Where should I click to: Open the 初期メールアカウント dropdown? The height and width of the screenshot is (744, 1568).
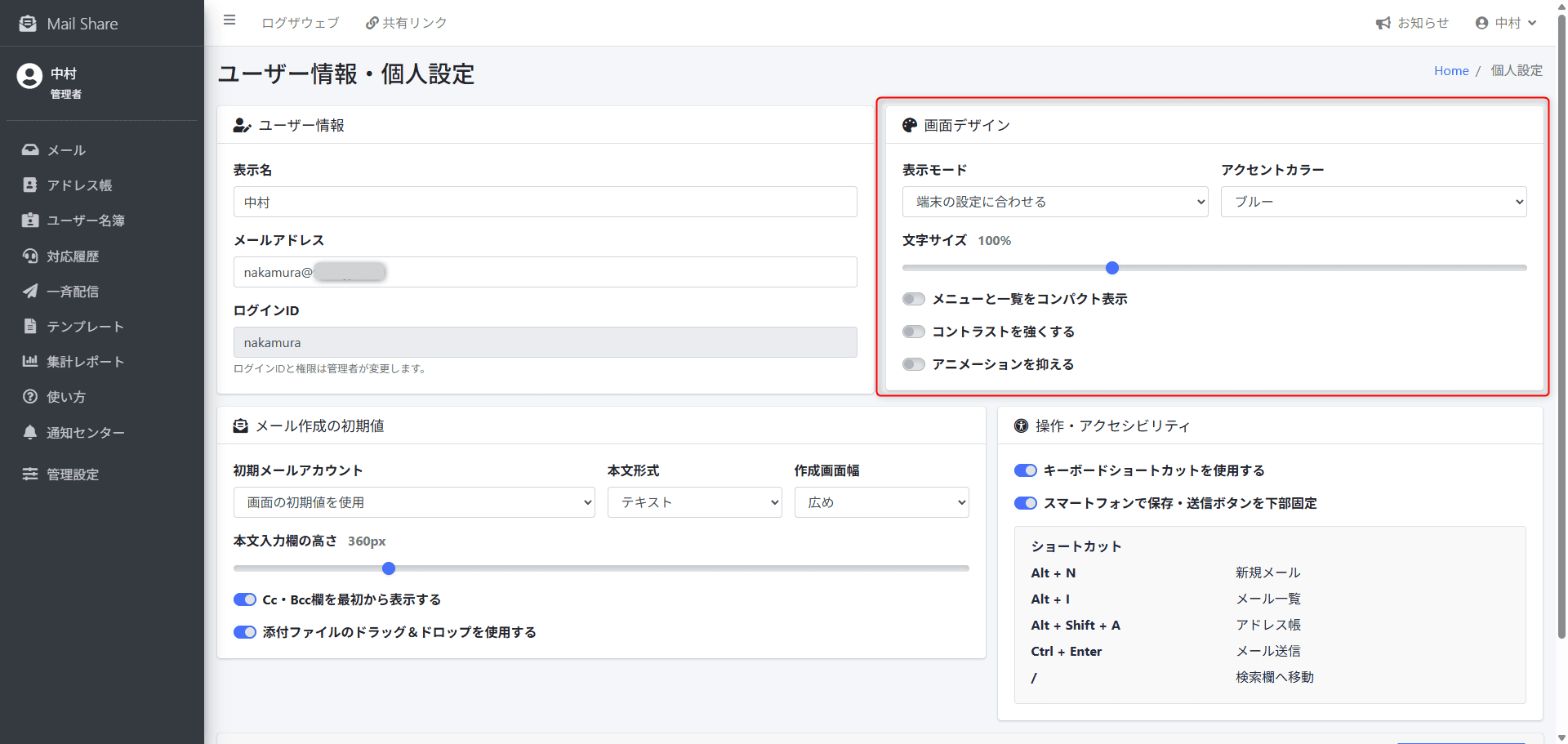414,502
